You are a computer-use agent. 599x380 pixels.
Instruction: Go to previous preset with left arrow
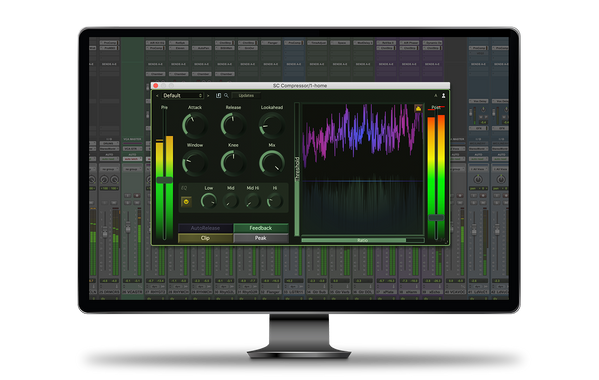[157, 95]
